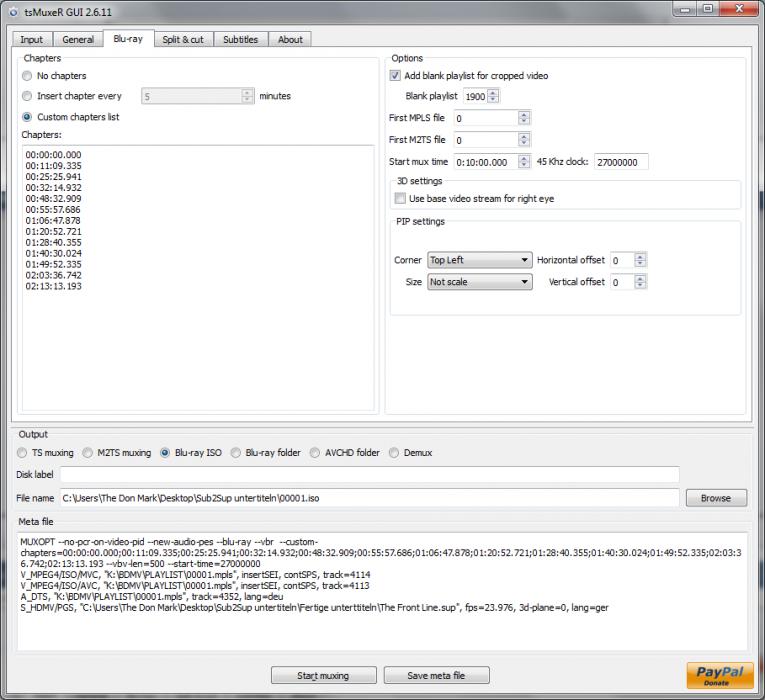Click the tsMuxeR title bar app icon
This screenshot has height=700, width=765.
(x=12, y=9)
